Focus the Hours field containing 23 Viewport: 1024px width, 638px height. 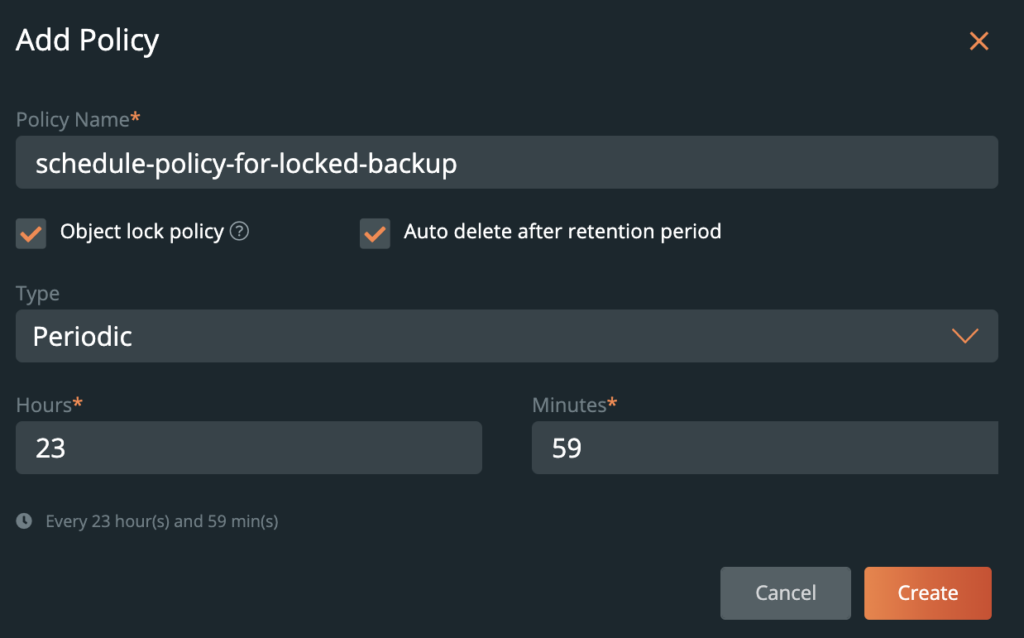[248, 448]
